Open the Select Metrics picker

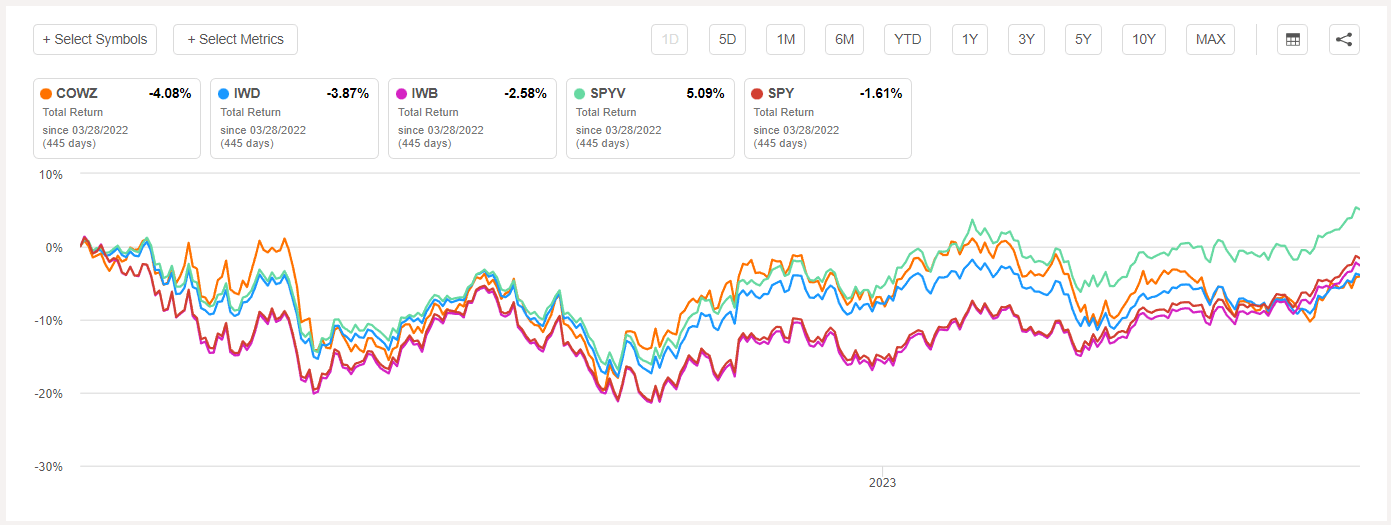(235, 40)
